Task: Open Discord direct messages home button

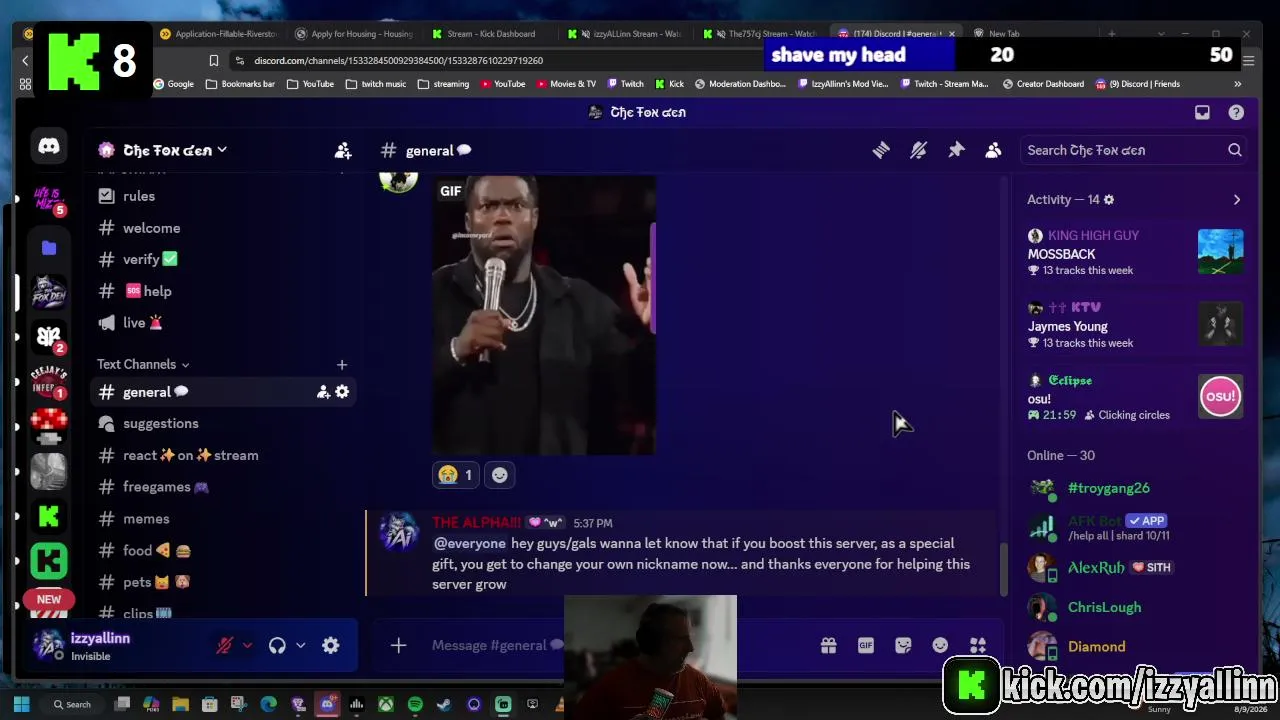Action: 48,147
